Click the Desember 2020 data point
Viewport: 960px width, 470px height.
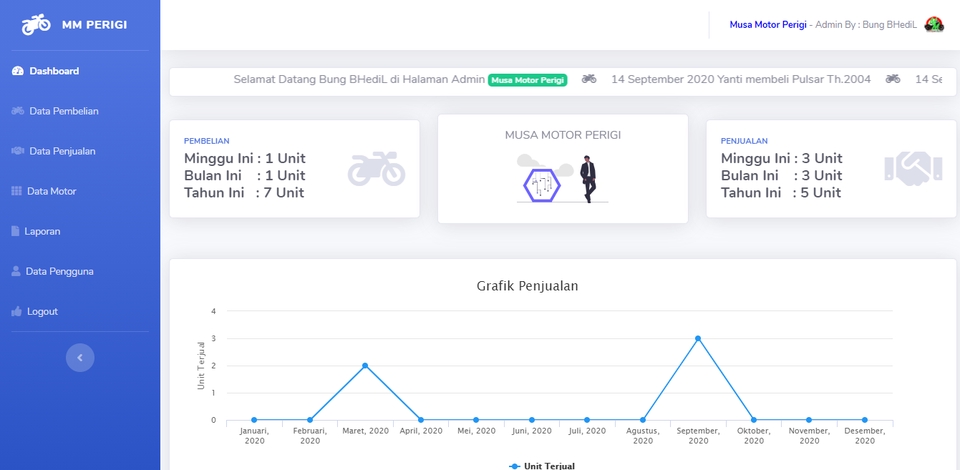click(x=864, y=420)
